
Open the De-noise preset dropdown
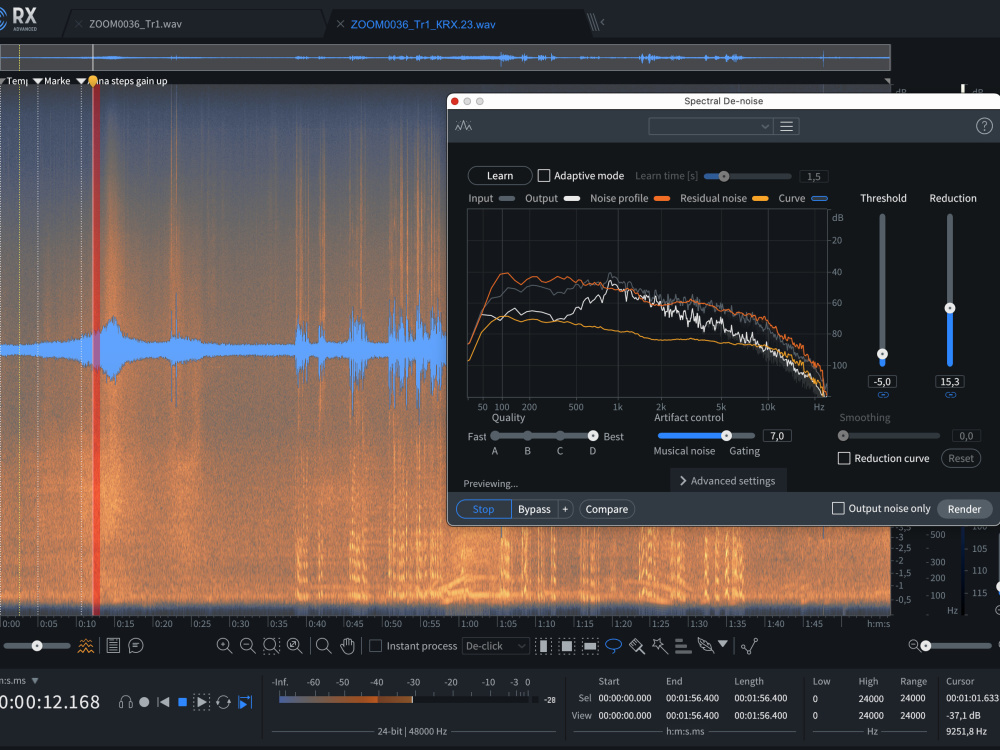(x=710, y=126)
